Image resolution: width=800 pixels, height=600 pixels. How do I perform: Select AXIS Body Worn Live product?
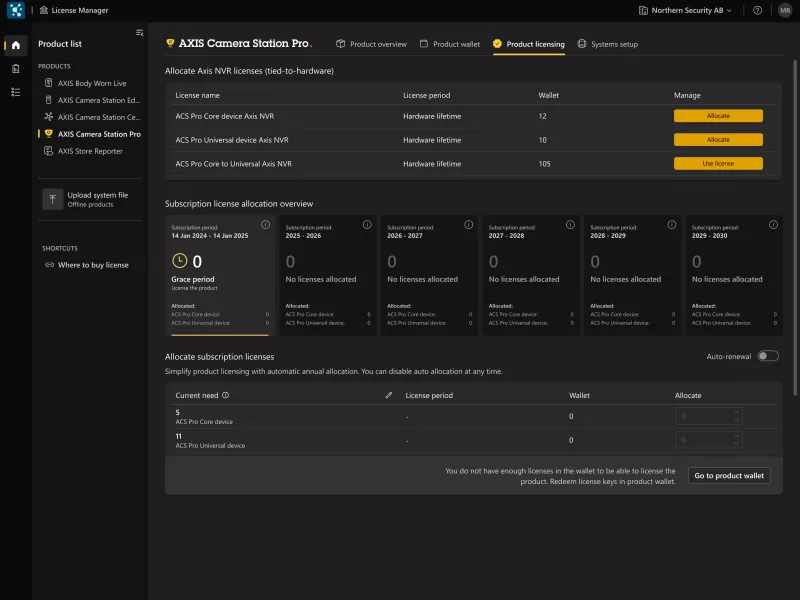click(91, 83)
